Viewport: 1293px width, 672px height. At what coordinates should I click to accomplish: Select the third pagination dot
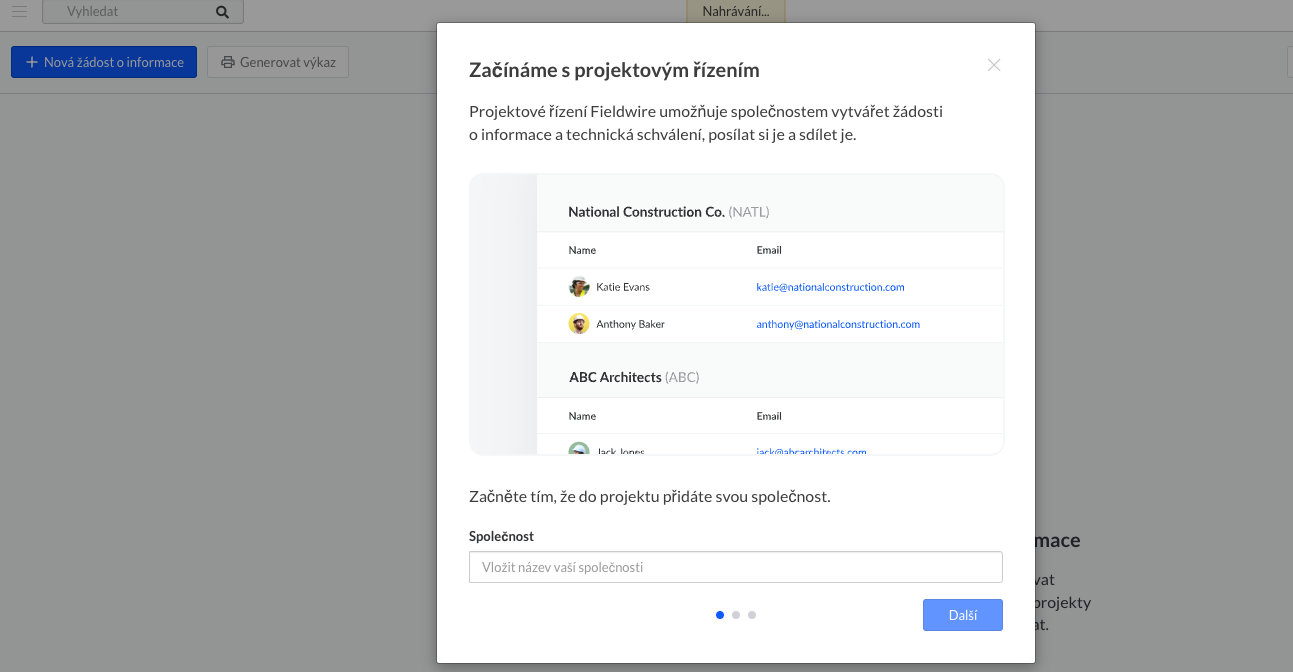click(752, 615)
